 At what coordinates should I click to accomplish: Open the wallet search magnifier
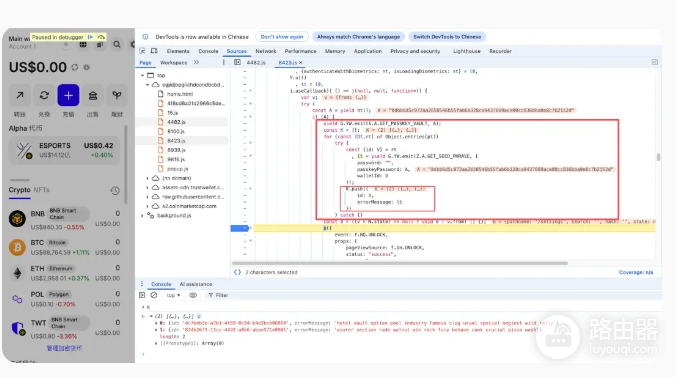tap(117, 44)
